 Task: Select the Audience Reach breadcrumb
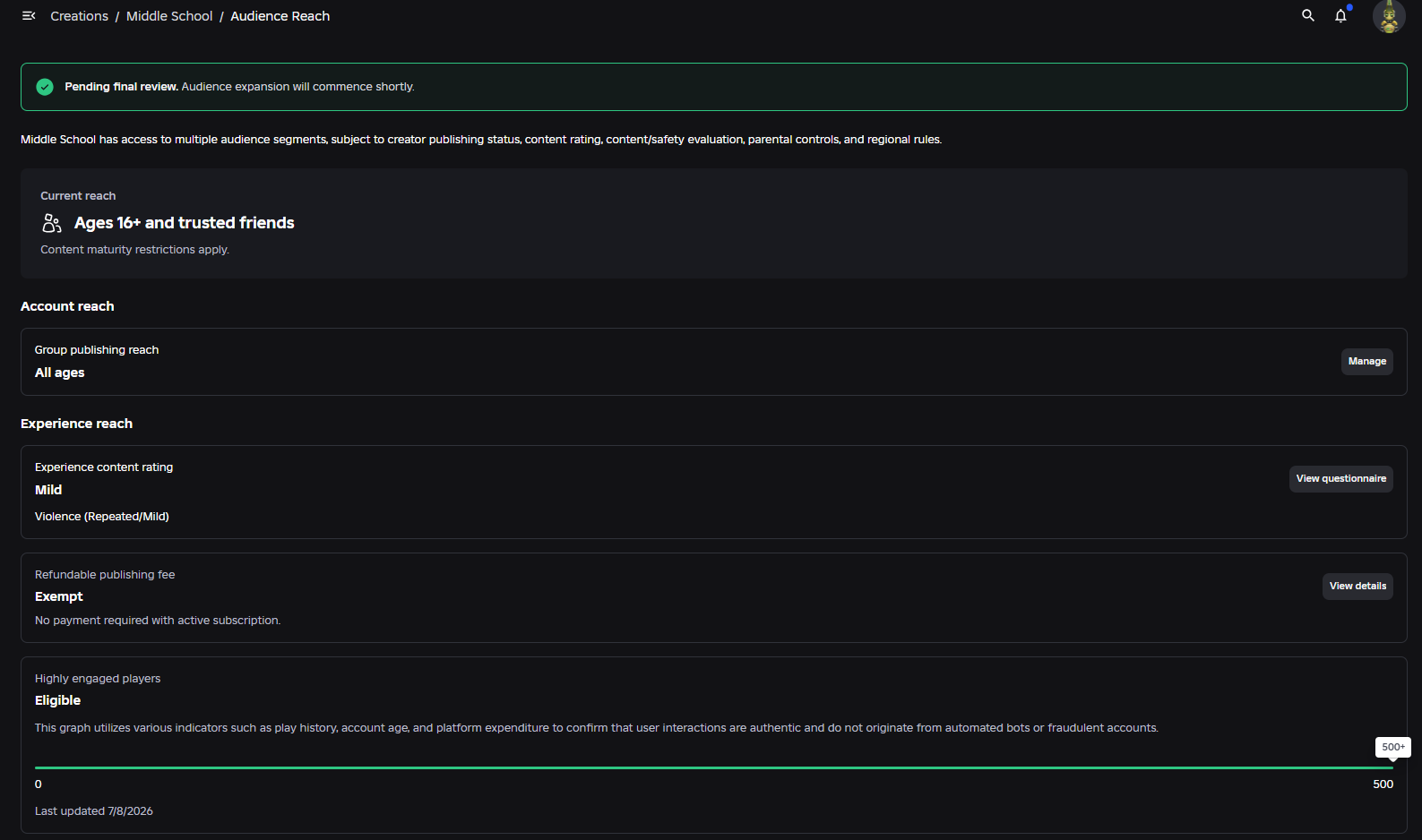pyautogui.click(x=280, y=16)
